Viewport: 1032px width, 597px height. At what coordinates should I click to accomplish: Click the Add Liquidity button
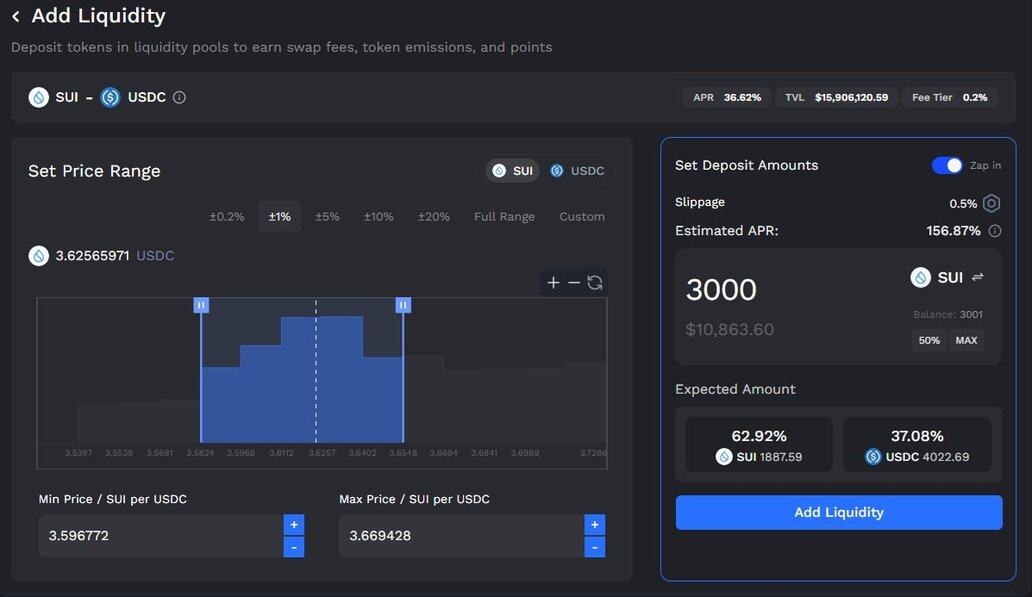[839, 513]
